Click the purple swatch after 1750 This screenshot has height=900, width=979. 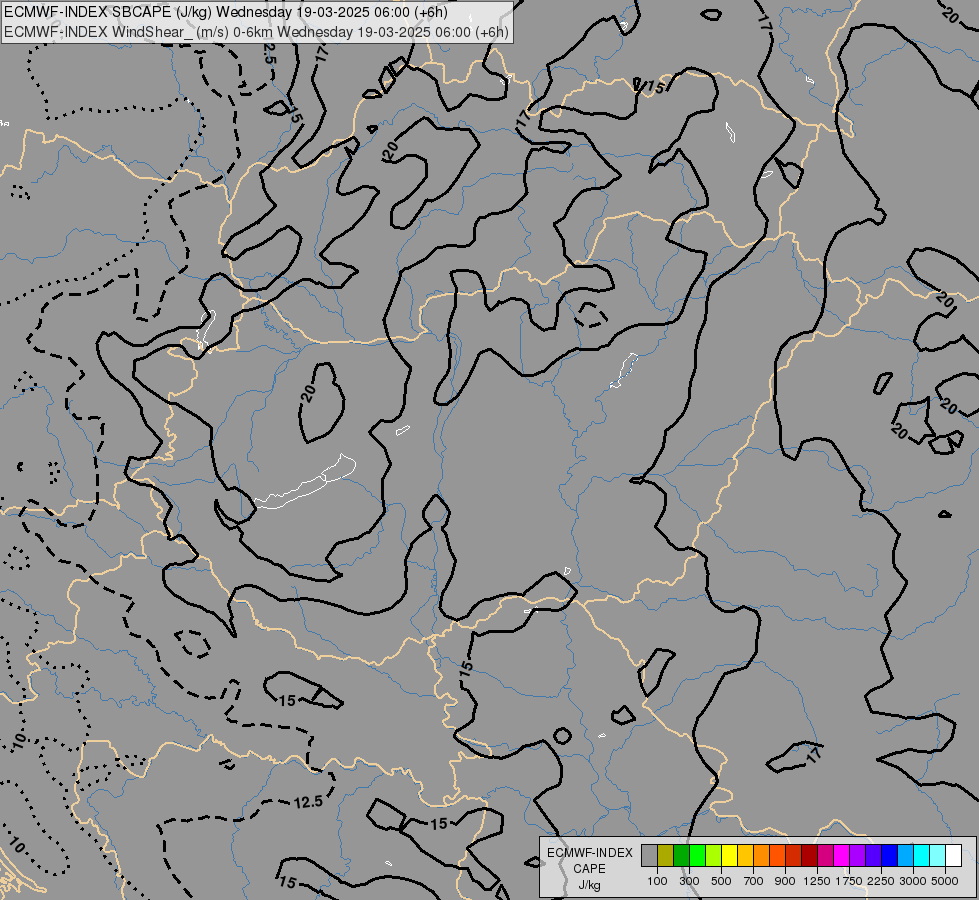[858, 856]
